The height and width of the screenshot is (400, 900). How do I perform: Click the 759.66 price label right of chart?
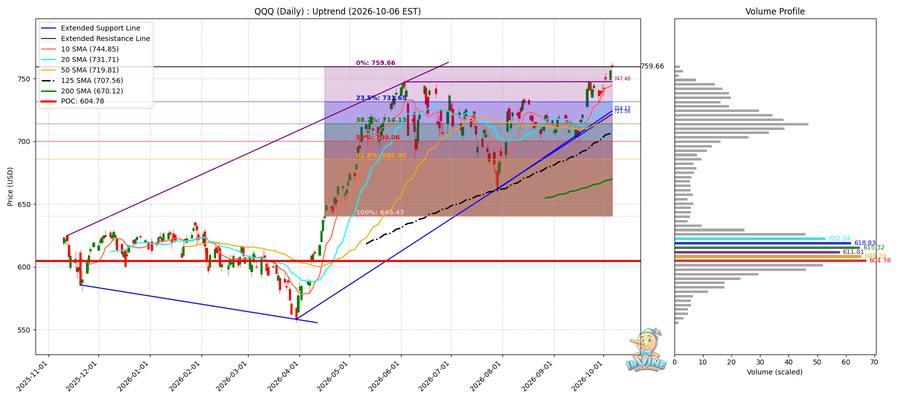[652, 67]
